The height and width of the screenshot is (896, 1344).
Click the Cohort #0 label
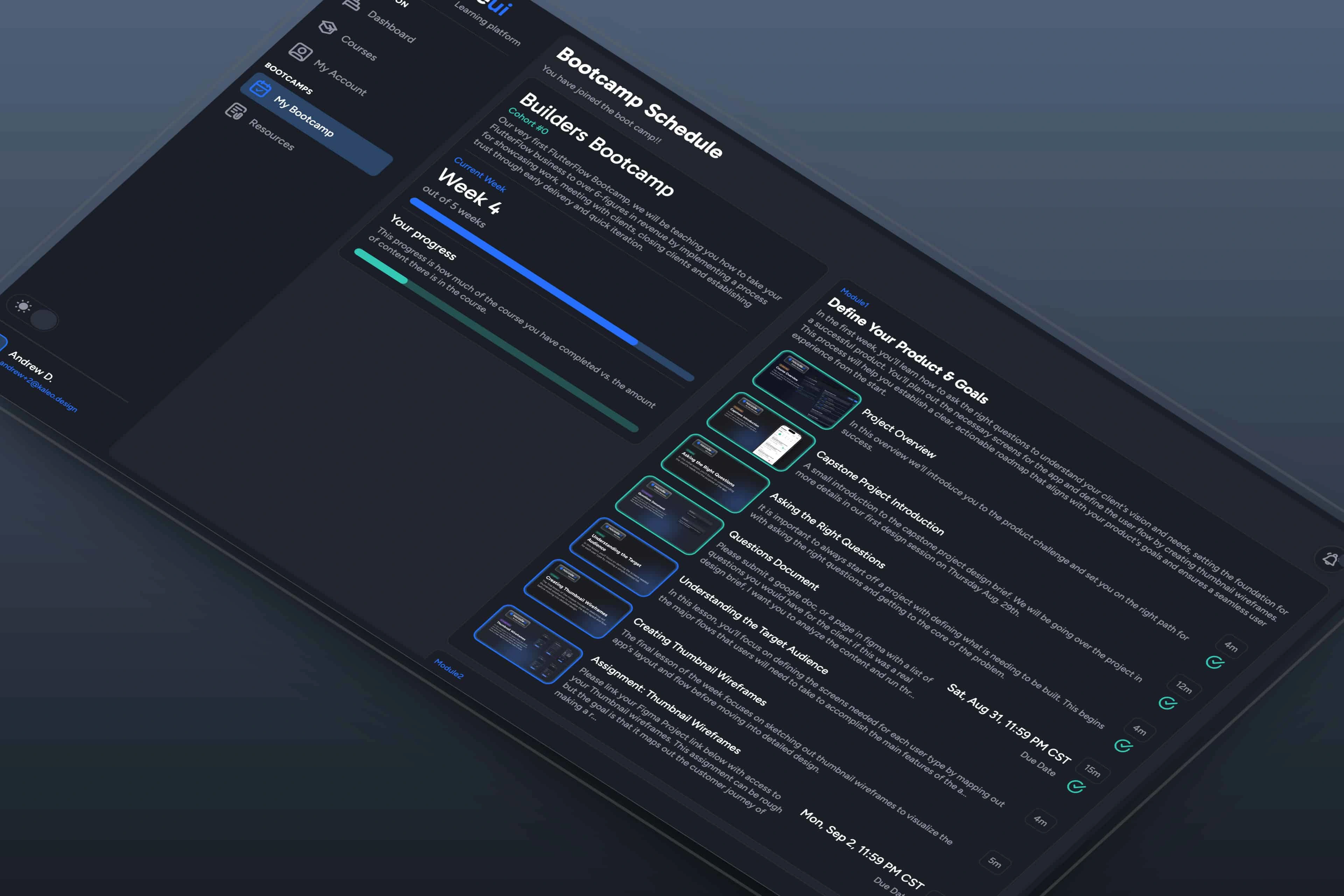(528, 120)
